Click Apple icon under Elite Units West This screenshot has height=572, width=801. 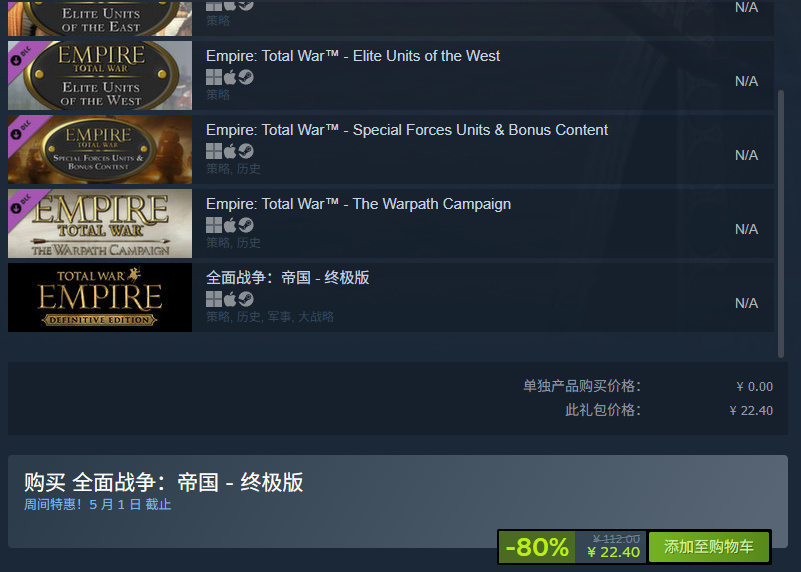[x=230, y=77]
